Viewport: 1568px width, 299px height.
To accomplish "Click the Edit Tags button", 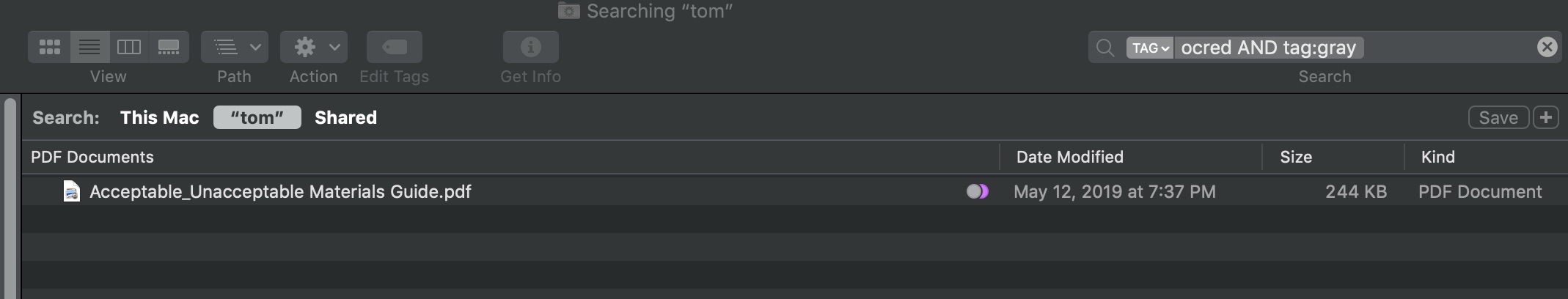I will pyautogui.click(x=394, y=48).
